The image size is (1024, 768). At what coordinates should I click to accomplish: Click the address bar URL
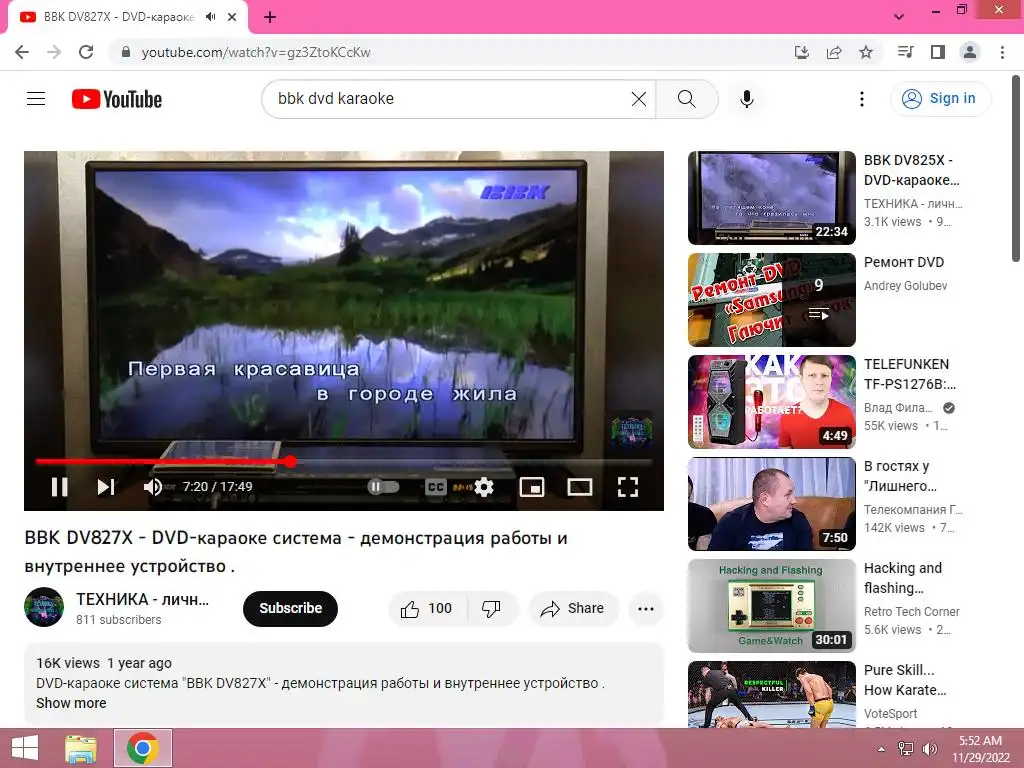tap(256, 52)
